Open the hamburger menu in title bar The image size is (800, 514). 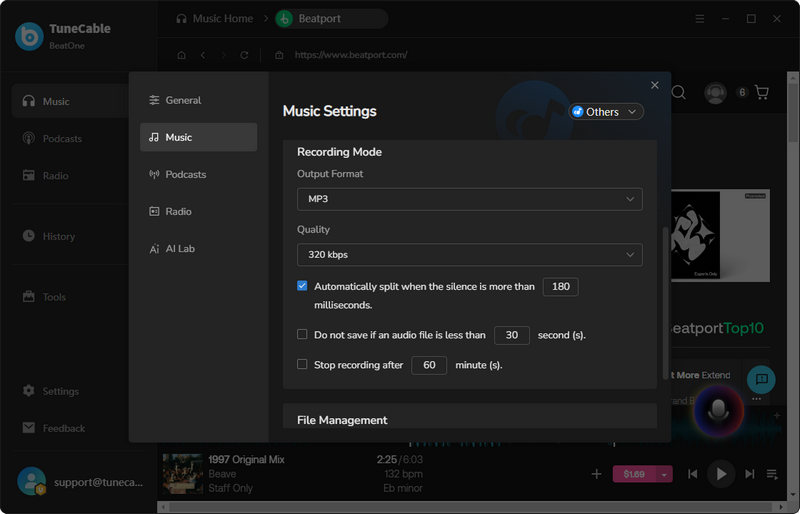click(x=699, y=19)
